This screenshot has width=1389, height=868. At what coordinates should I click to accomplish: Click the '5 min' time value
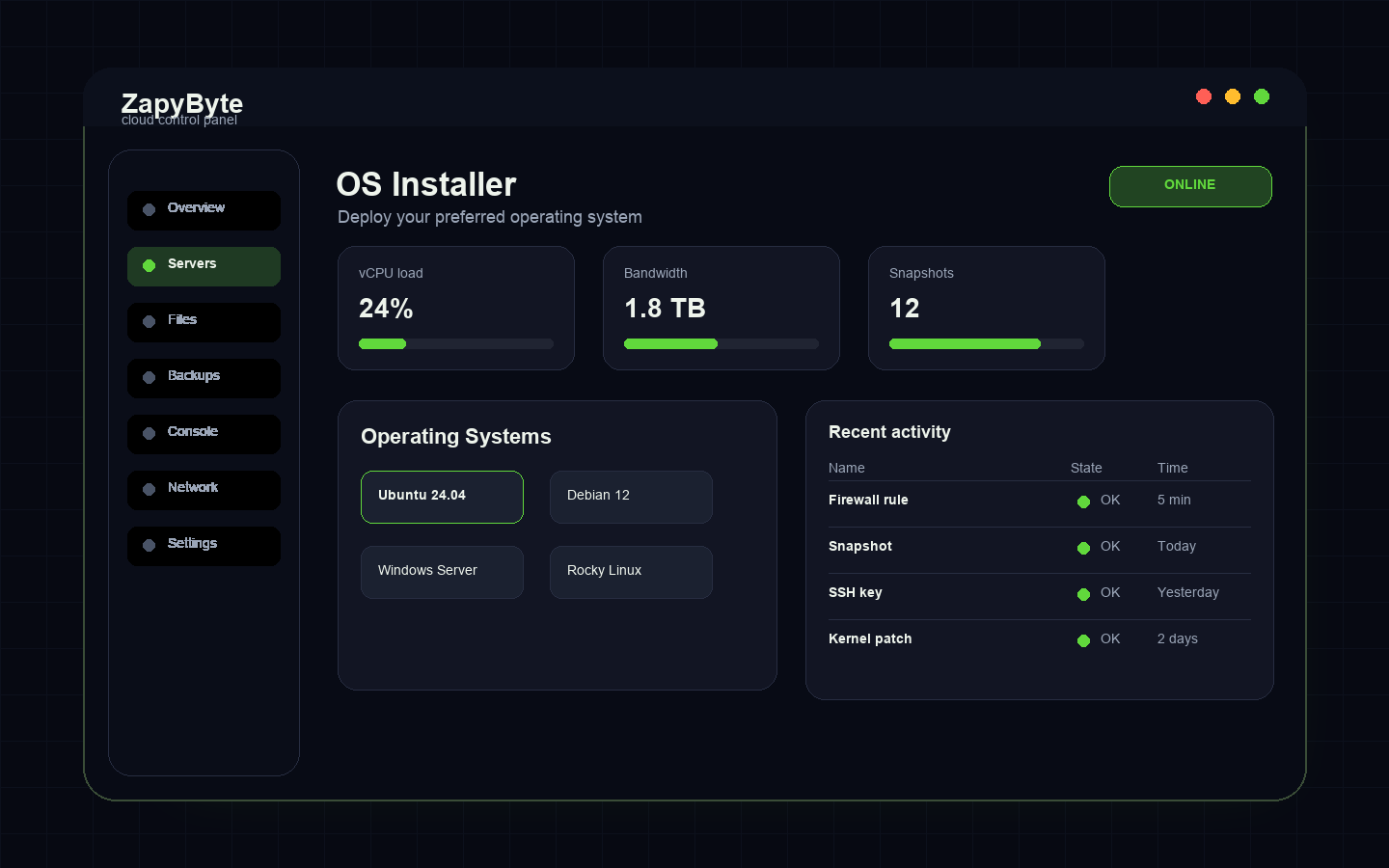pos(1174,500)
